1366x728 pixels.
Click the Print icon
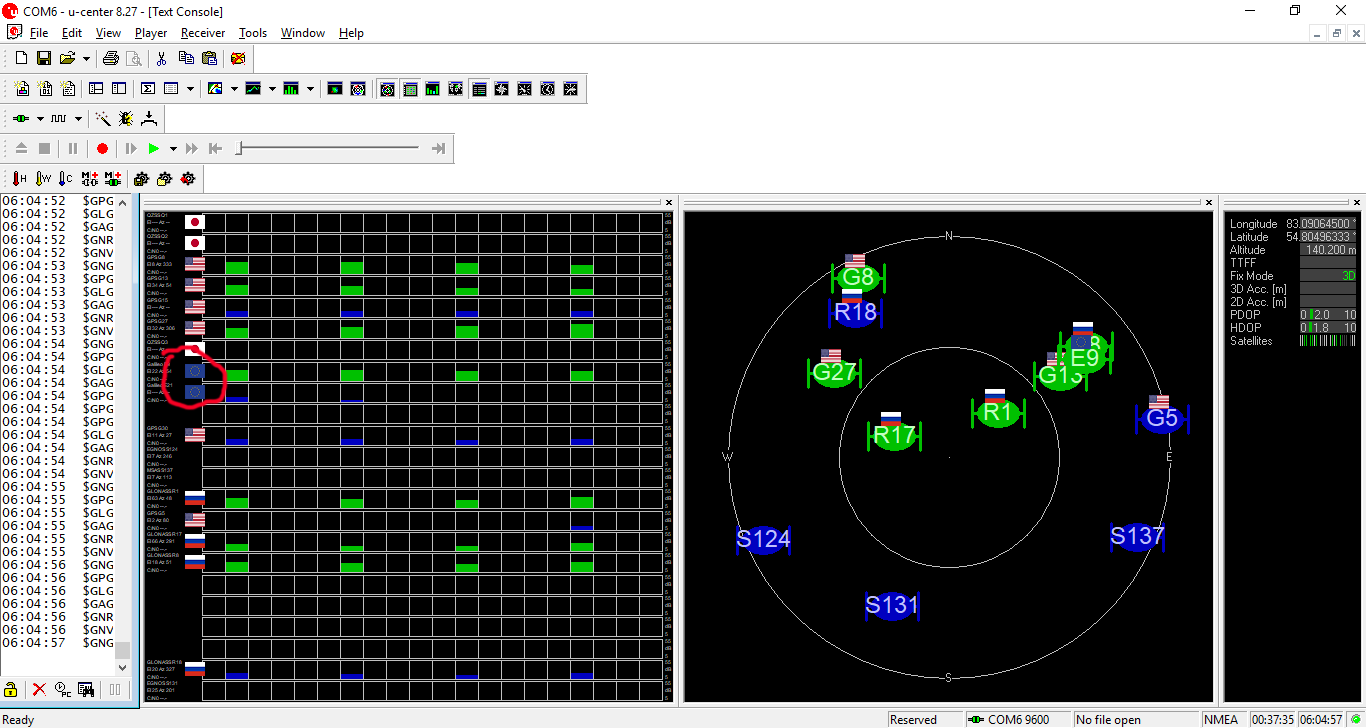coord(111,59)
